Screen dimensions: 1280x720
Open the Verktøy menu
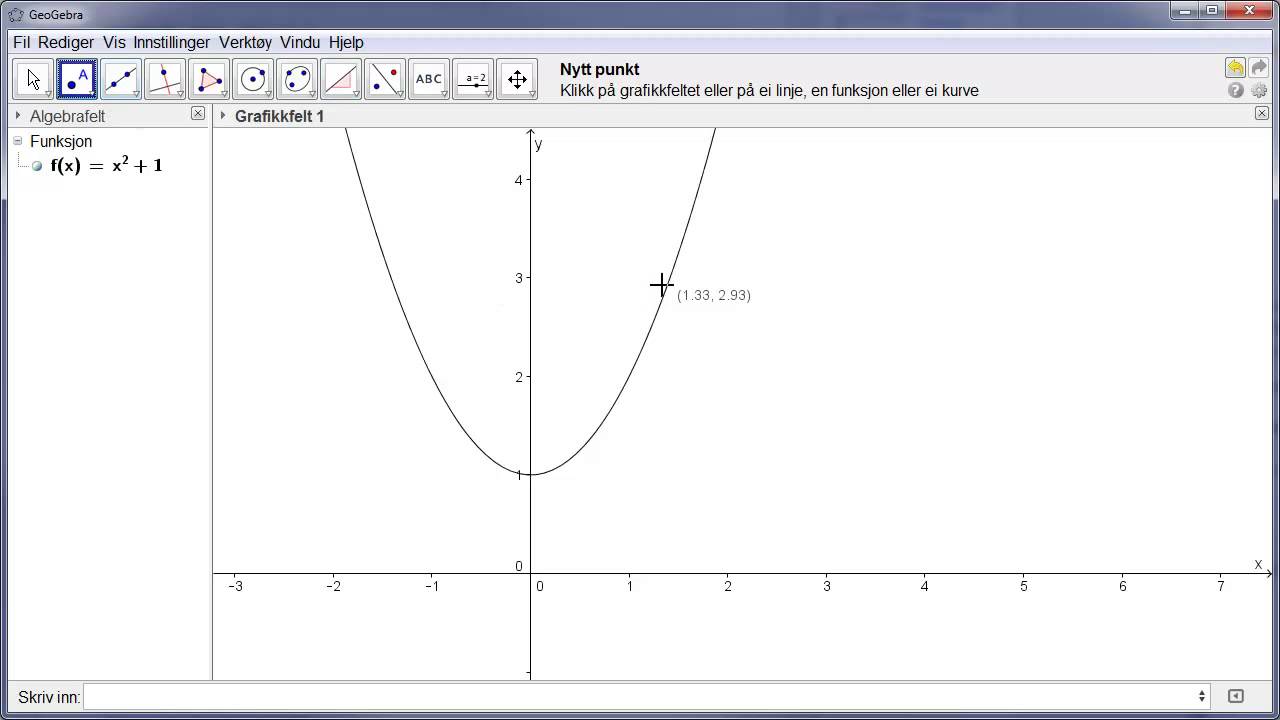[x=245, y=42]
